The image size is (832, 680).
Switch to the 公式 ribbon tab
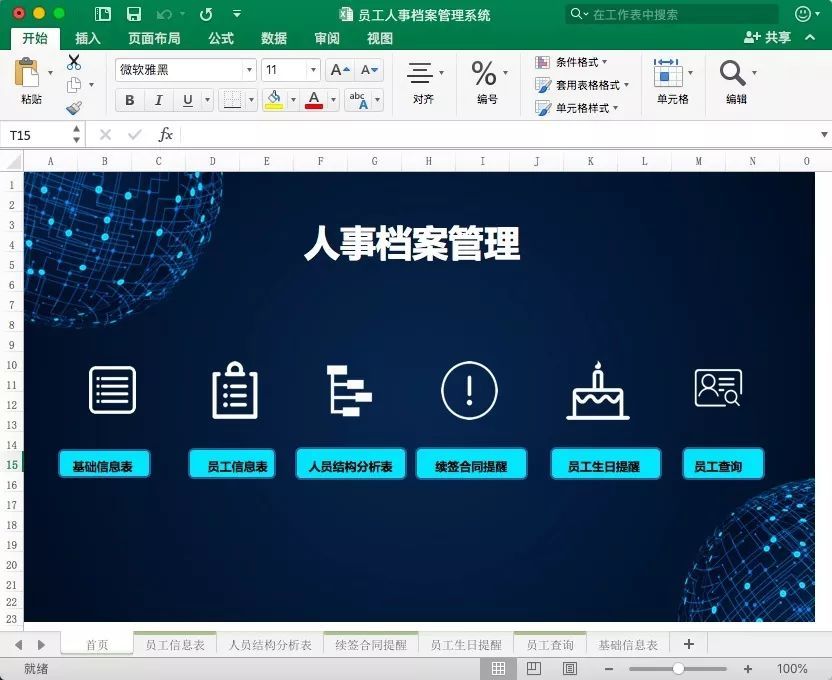point(221,38)
